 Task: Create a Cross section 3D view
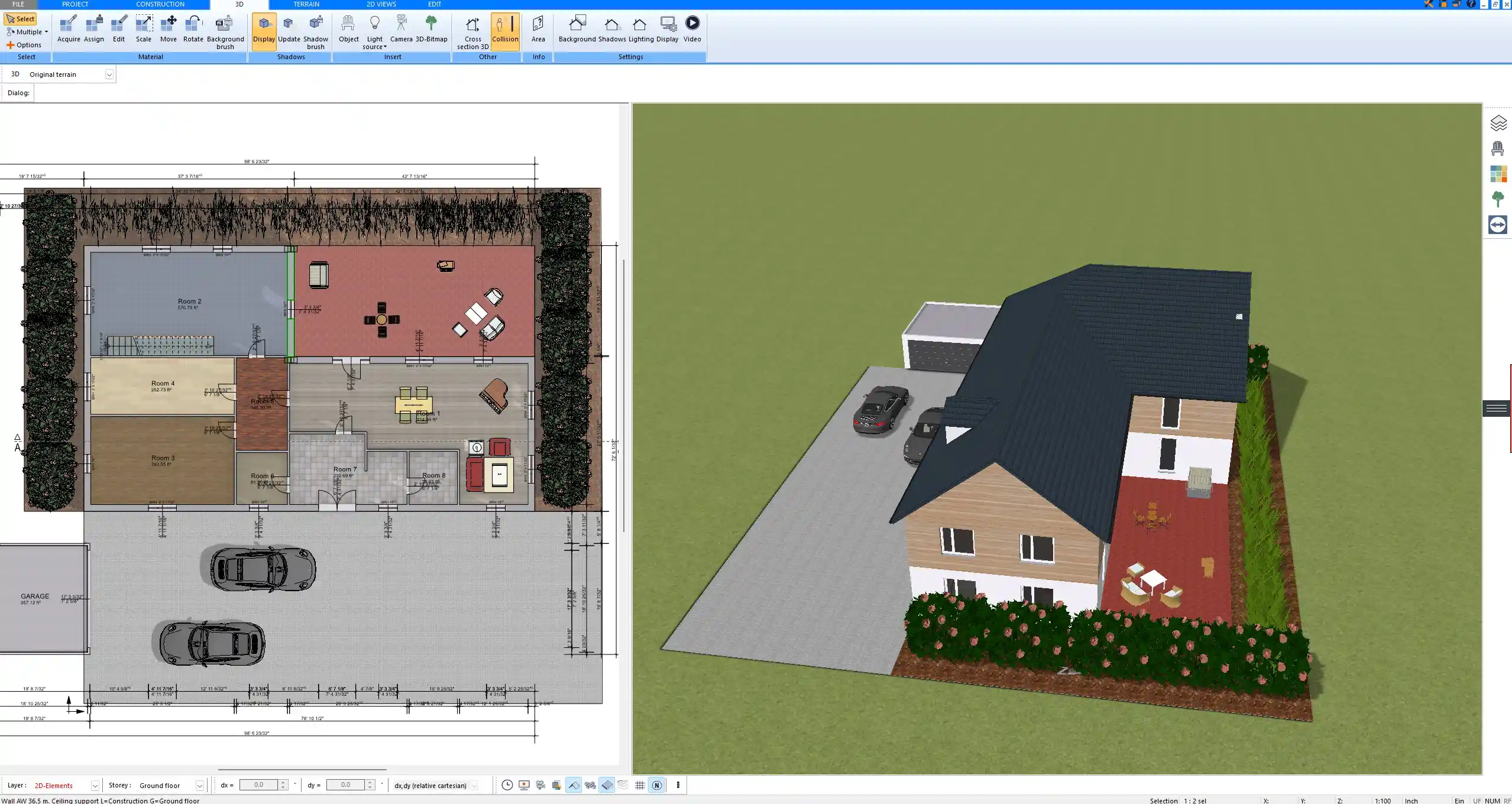click(472, 31)
